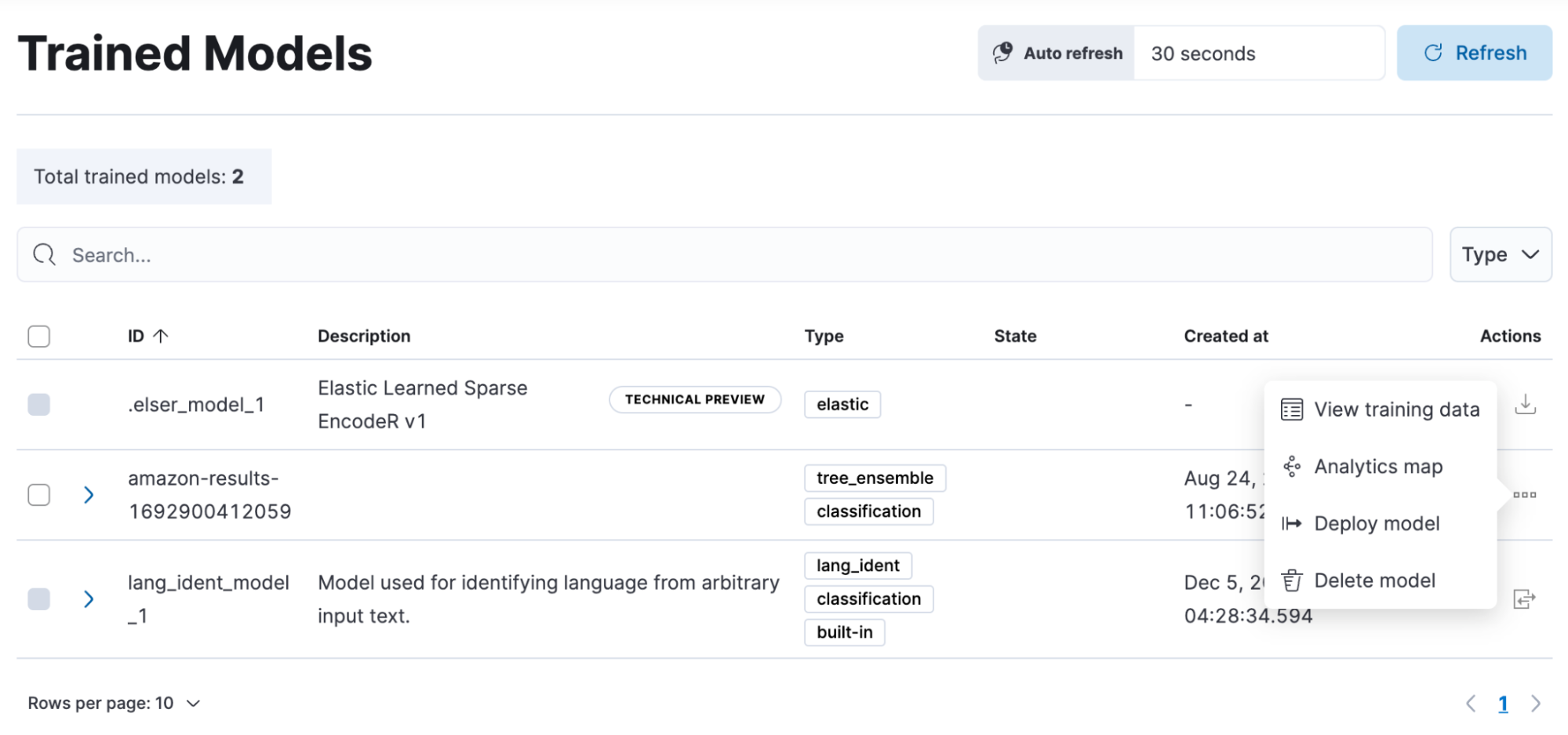
Task: Click the ID column sort arrow
Action: pyautogui.click(x=161, y=337)
